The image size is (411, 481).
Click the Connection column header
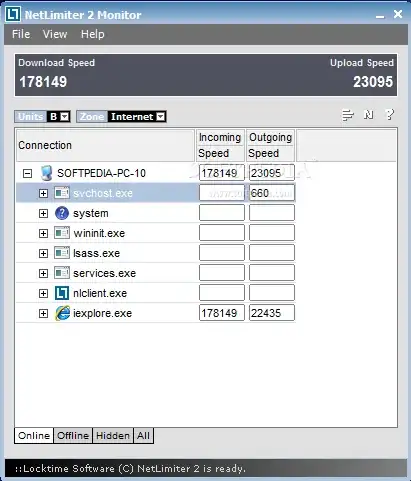tap(105, 146)
